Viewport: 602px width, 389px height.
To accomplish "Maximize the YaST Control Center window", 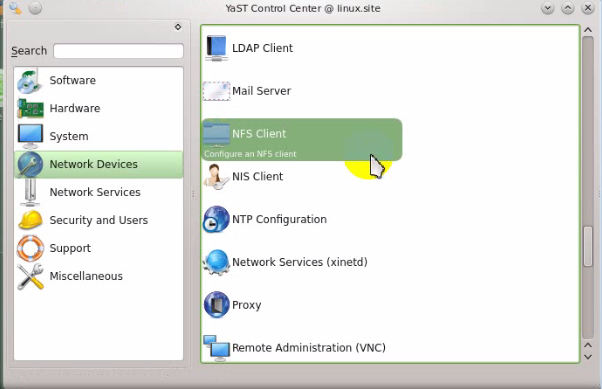I will click(x=568, y=8).
